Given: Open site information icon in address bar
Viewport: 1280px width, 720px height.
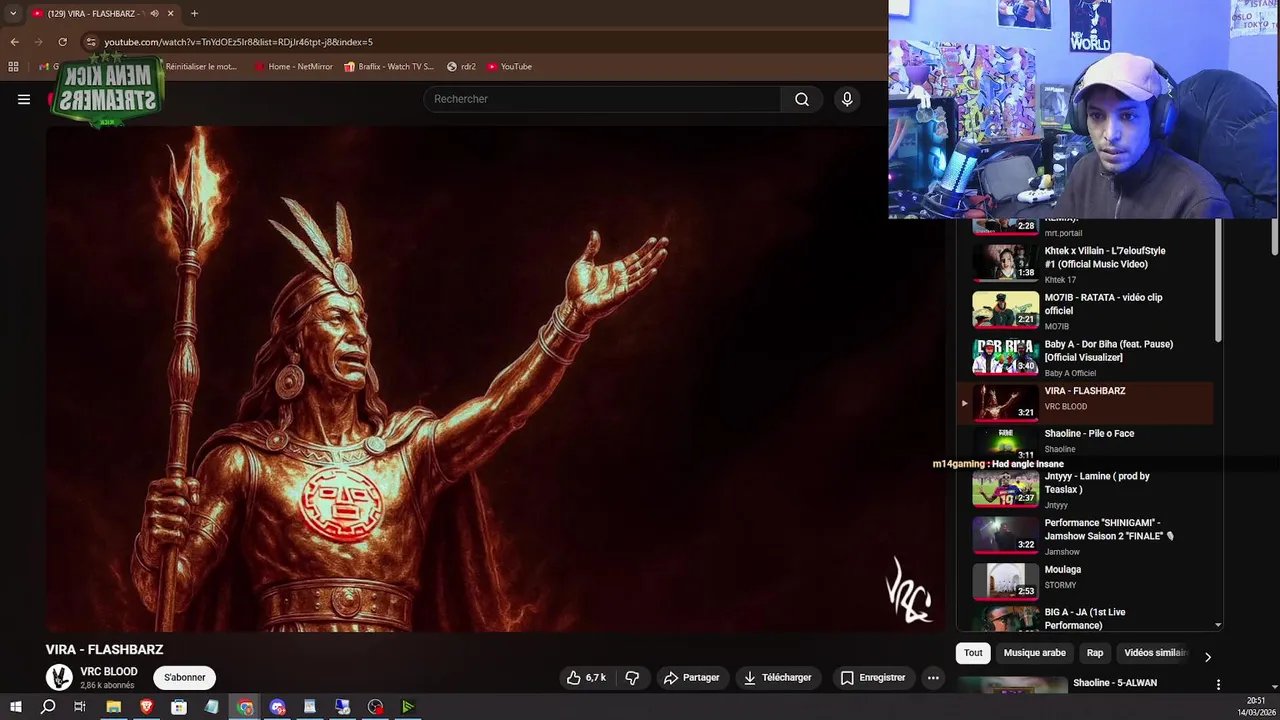Looking at the screenshot, I should (90, 42).
